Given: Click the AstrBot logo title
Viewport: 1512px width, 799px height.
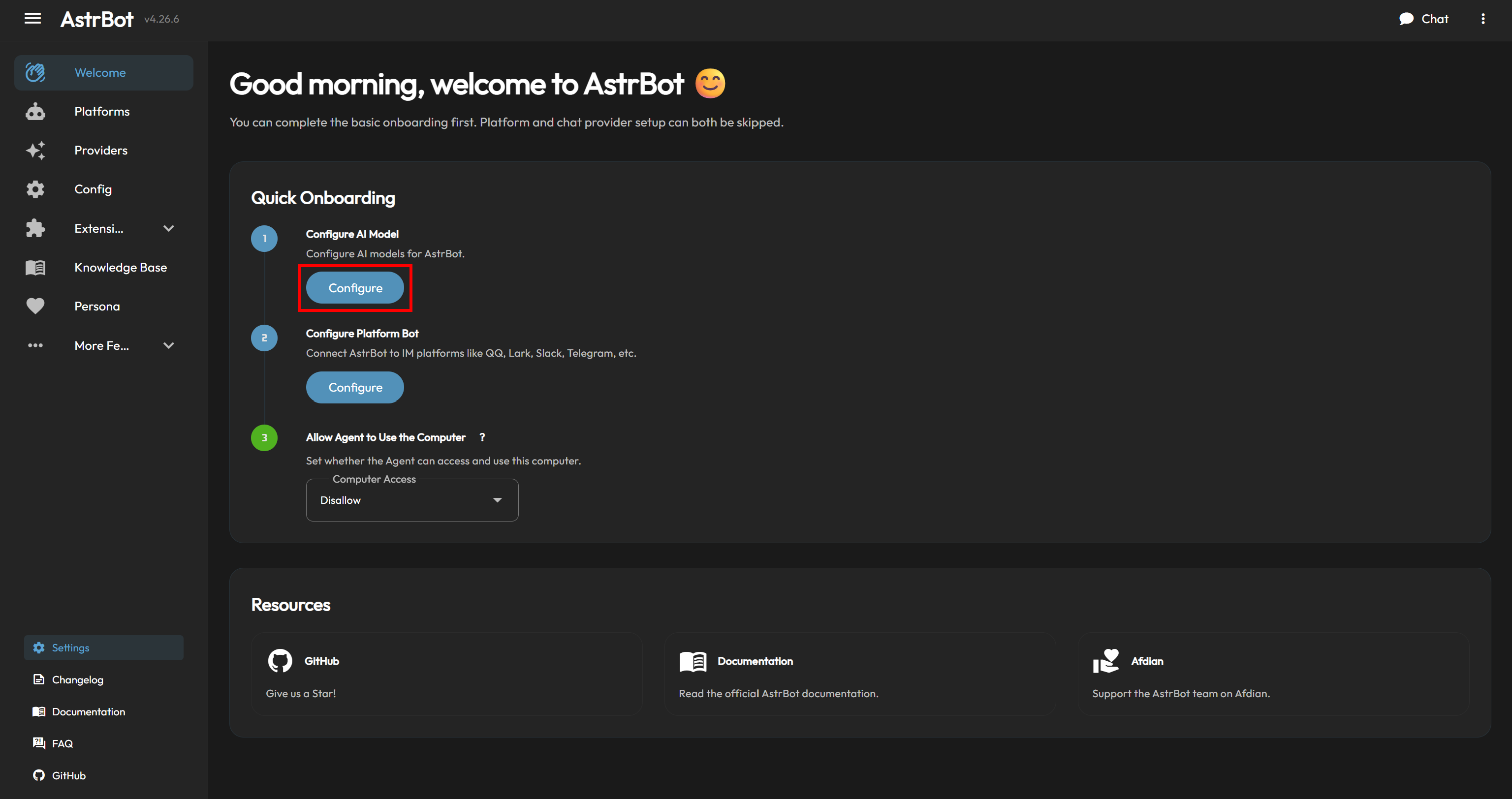Looking at the screenshot, I should (97, 19).
